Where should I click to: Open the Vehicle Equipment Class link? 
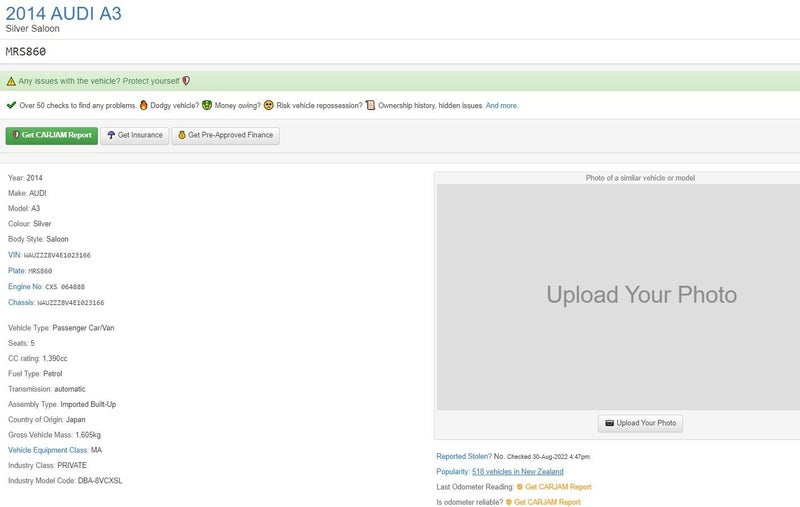48,450
